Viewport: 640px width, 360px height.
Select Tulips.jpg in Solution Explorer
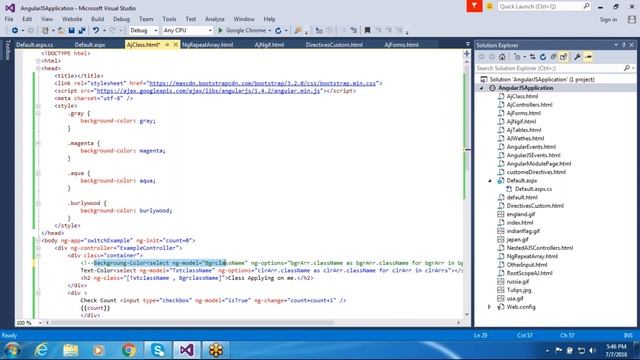tap(519, 290)
